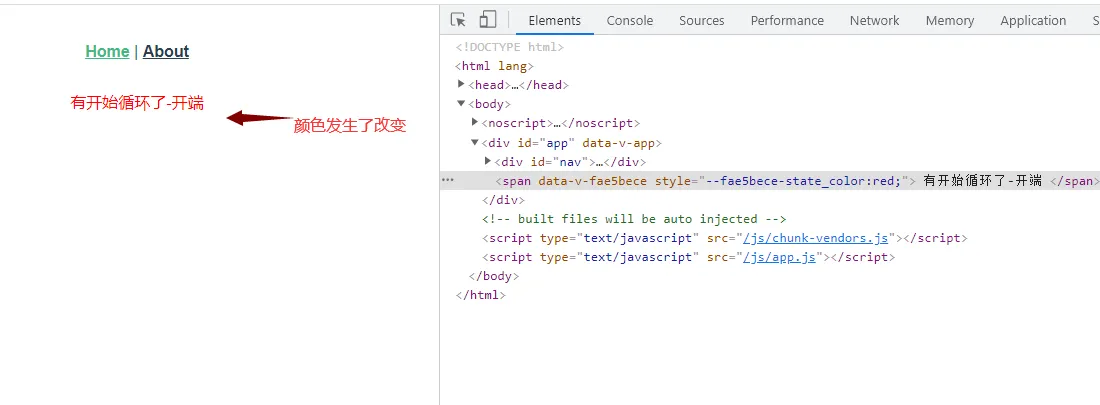The image size is (1100, 405).
Task: Expand the div id nav node
Action: [488, 161]
